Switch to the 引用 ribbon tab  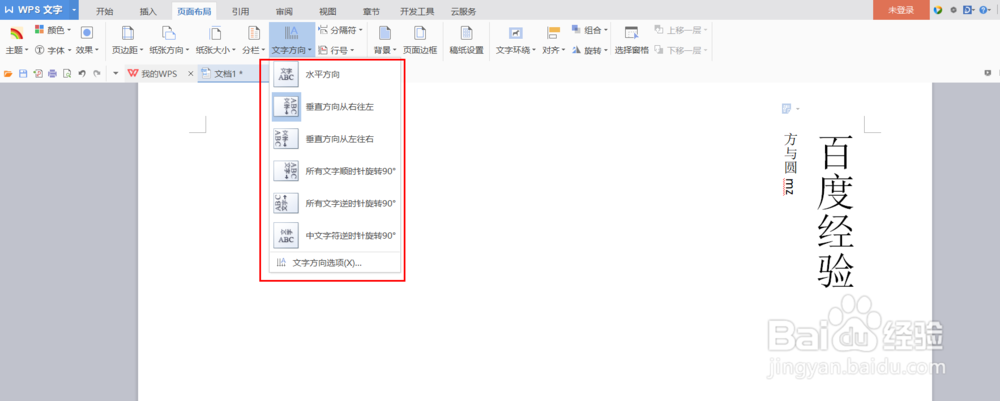pyautogui.click(x=240, y=11)
